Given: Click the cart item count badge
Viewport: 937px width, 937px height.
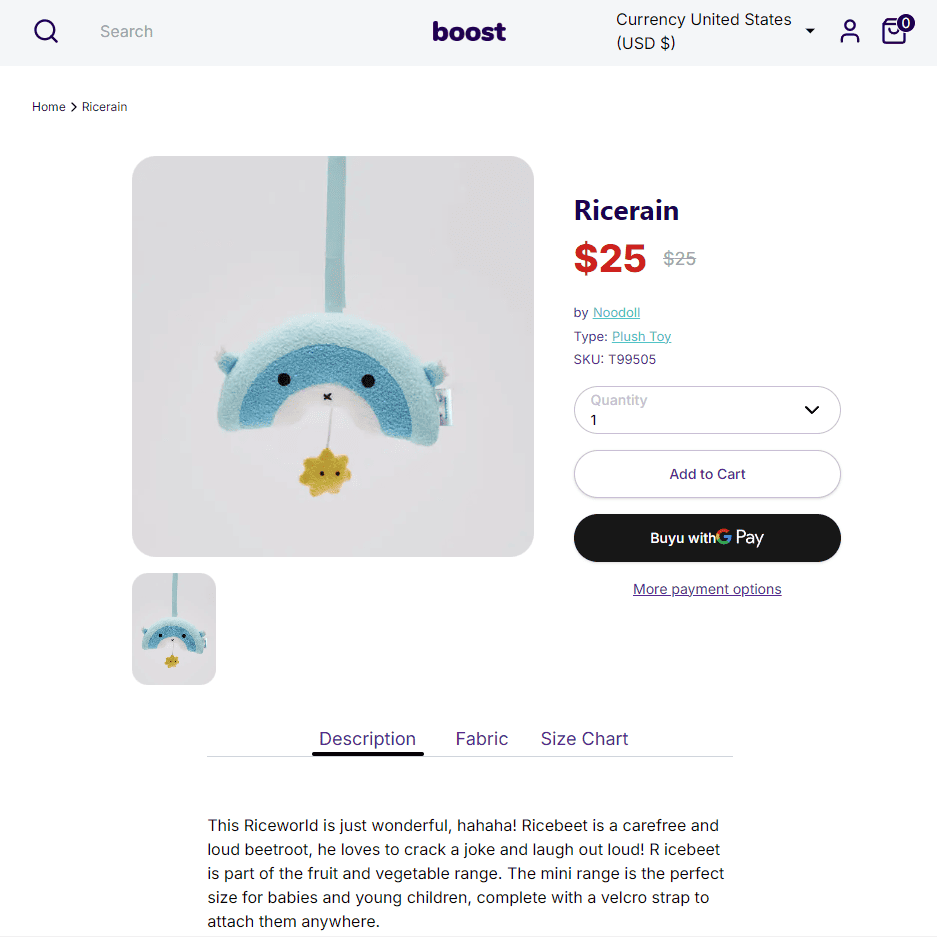Looking at the screenshot, I should tap(905, 23).
